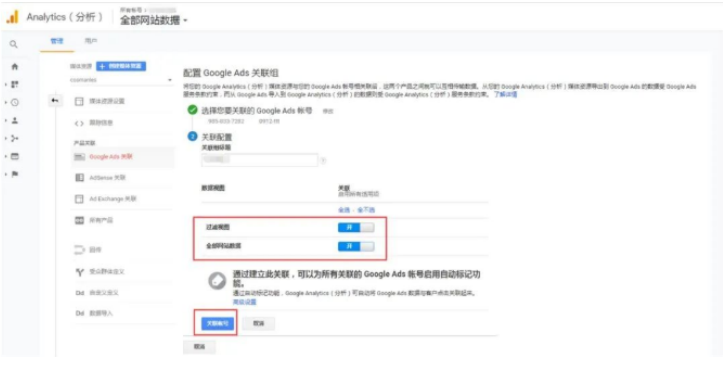
Task: Open Audience reports person icon
Action: (15, 121)
